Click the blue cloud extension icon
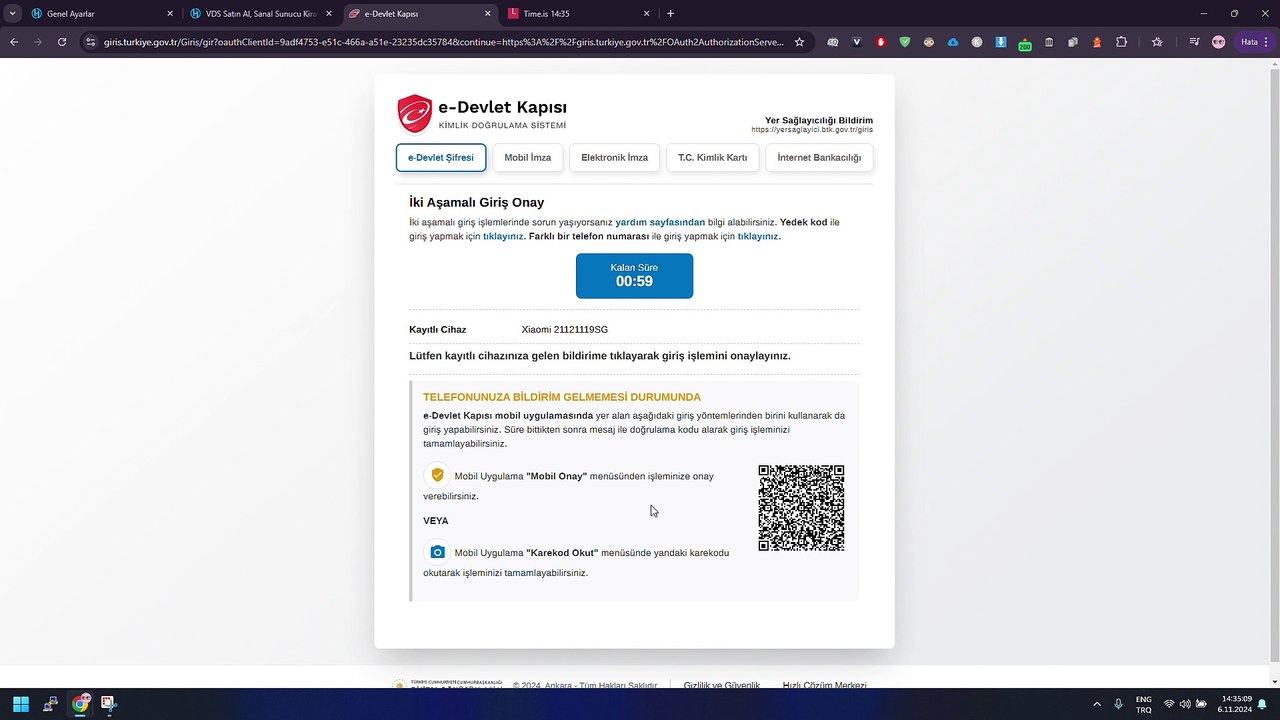This screenshot has height=720, width=1280. point(953,42)
